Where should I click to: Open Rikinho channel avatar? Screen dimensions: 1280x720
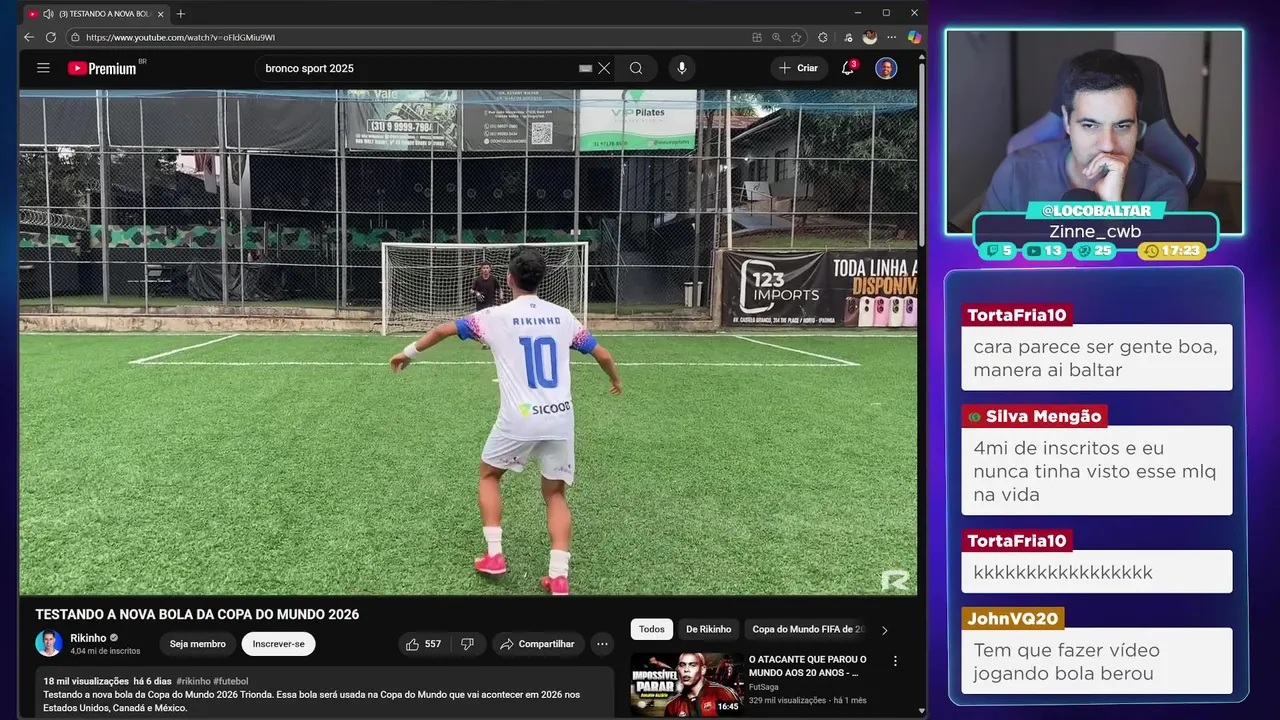click(49, 643)
